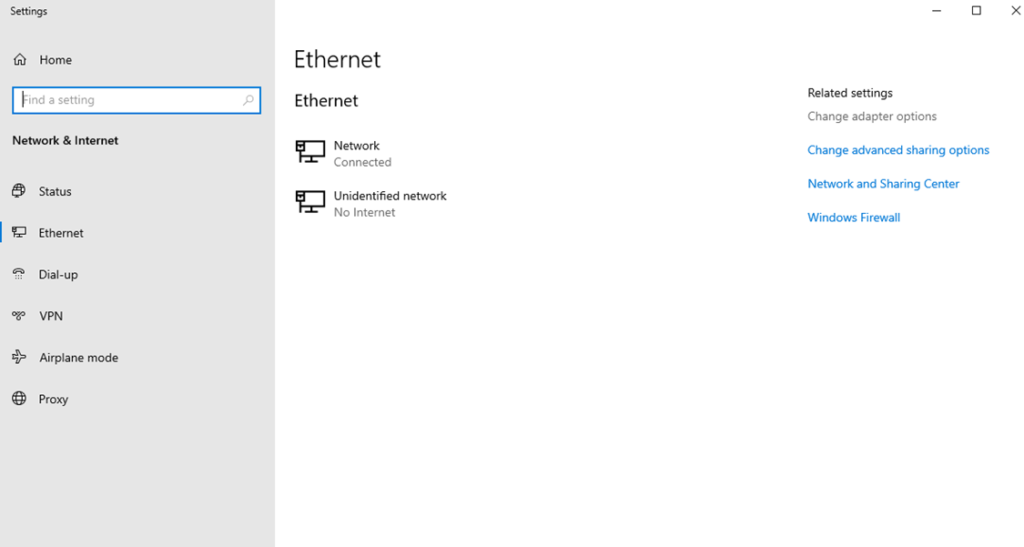This screenshot has height=547, width=1024.
Task: Click the Airplane mode plane icon
Action: (x=19, y=357)
